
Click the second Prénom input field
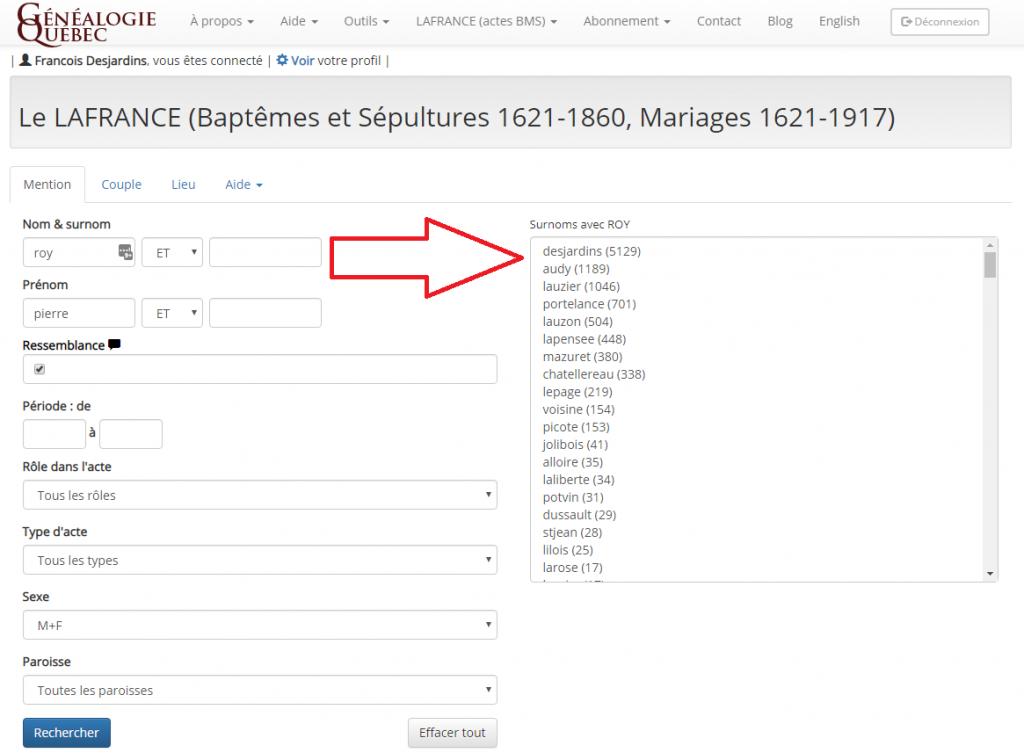265,313
